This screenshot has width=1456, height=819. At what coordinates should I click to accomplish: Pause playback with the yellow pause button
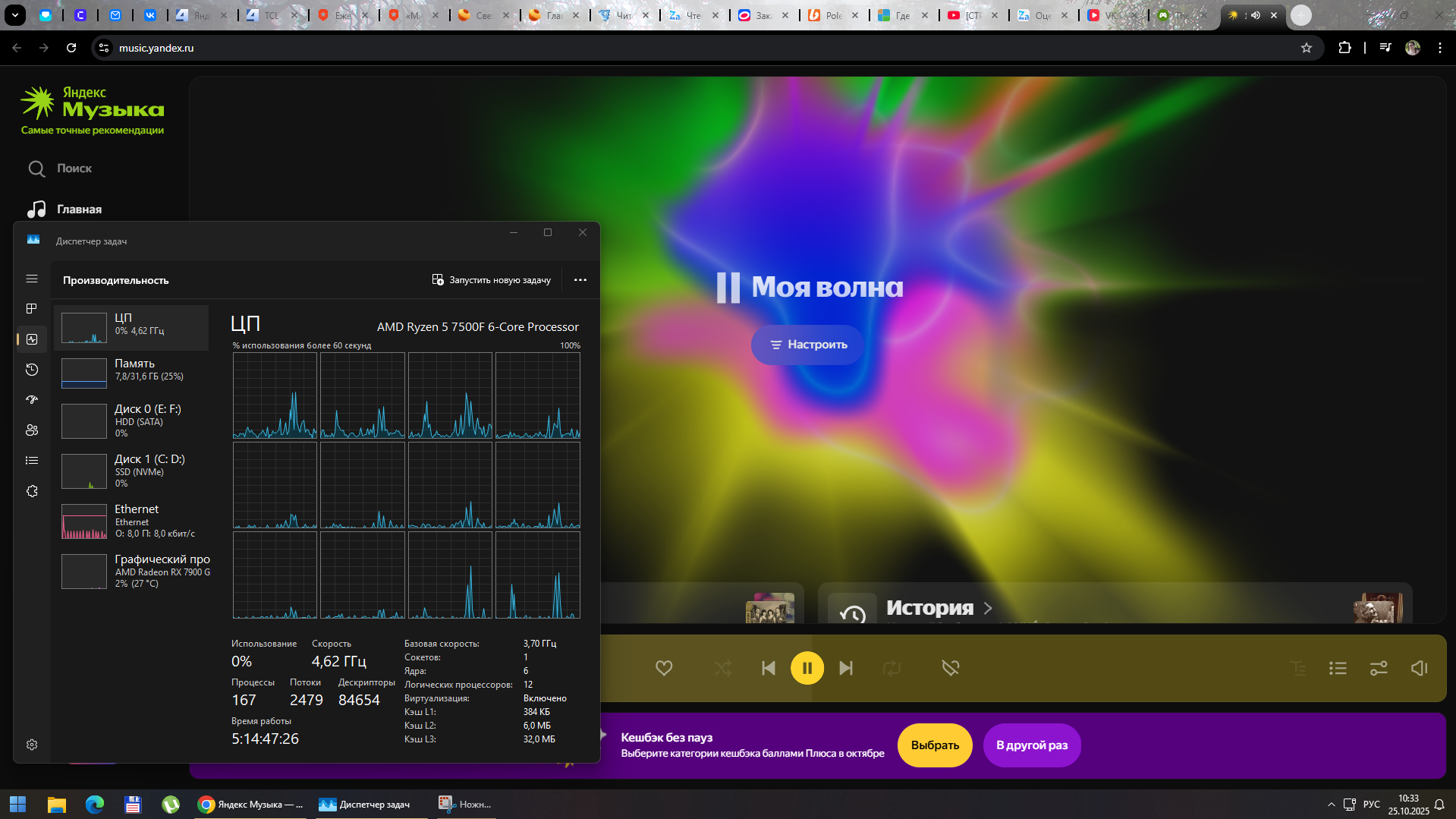pos(807,668)
